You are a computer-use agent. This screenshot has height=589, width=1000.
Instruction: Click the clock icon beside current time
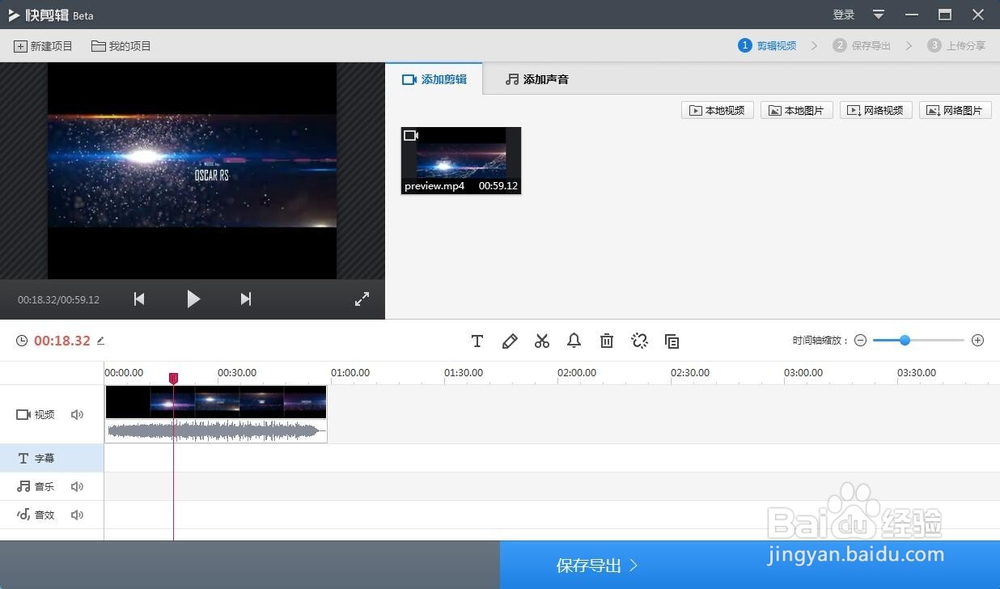22,341
